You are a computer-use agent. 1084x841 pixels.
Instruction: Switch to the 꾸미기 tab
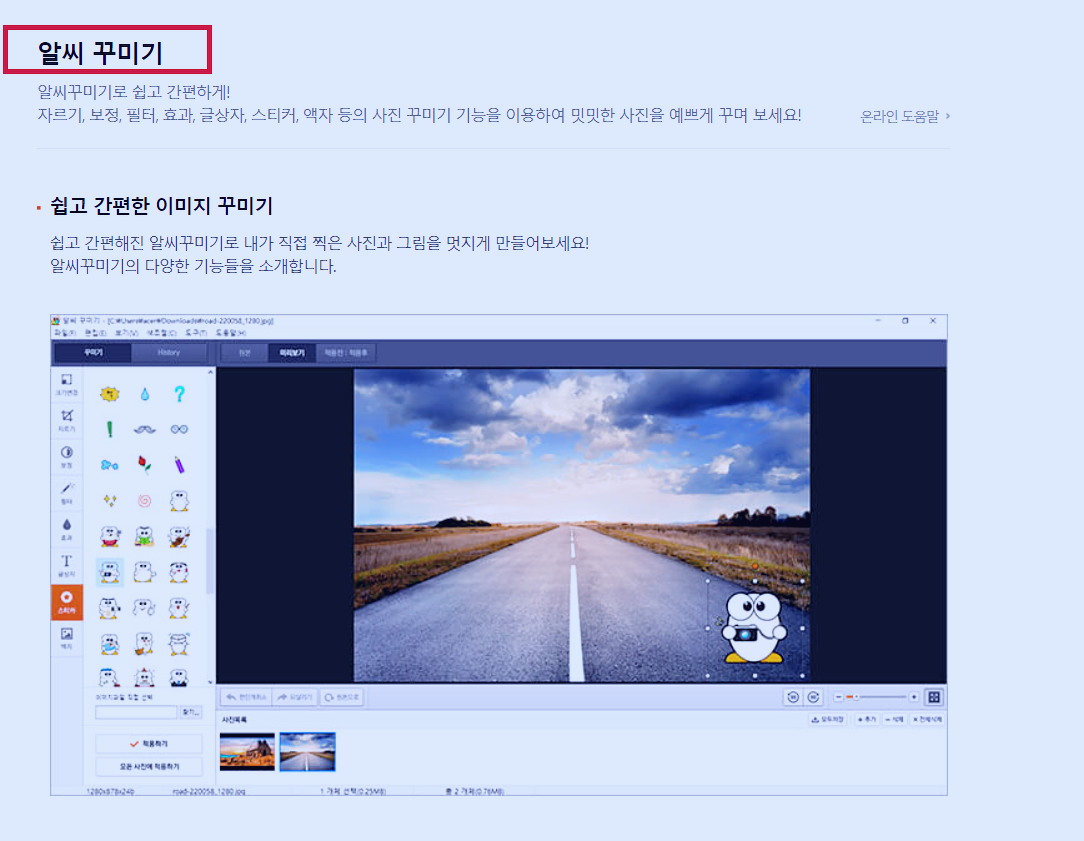point(93,352)
